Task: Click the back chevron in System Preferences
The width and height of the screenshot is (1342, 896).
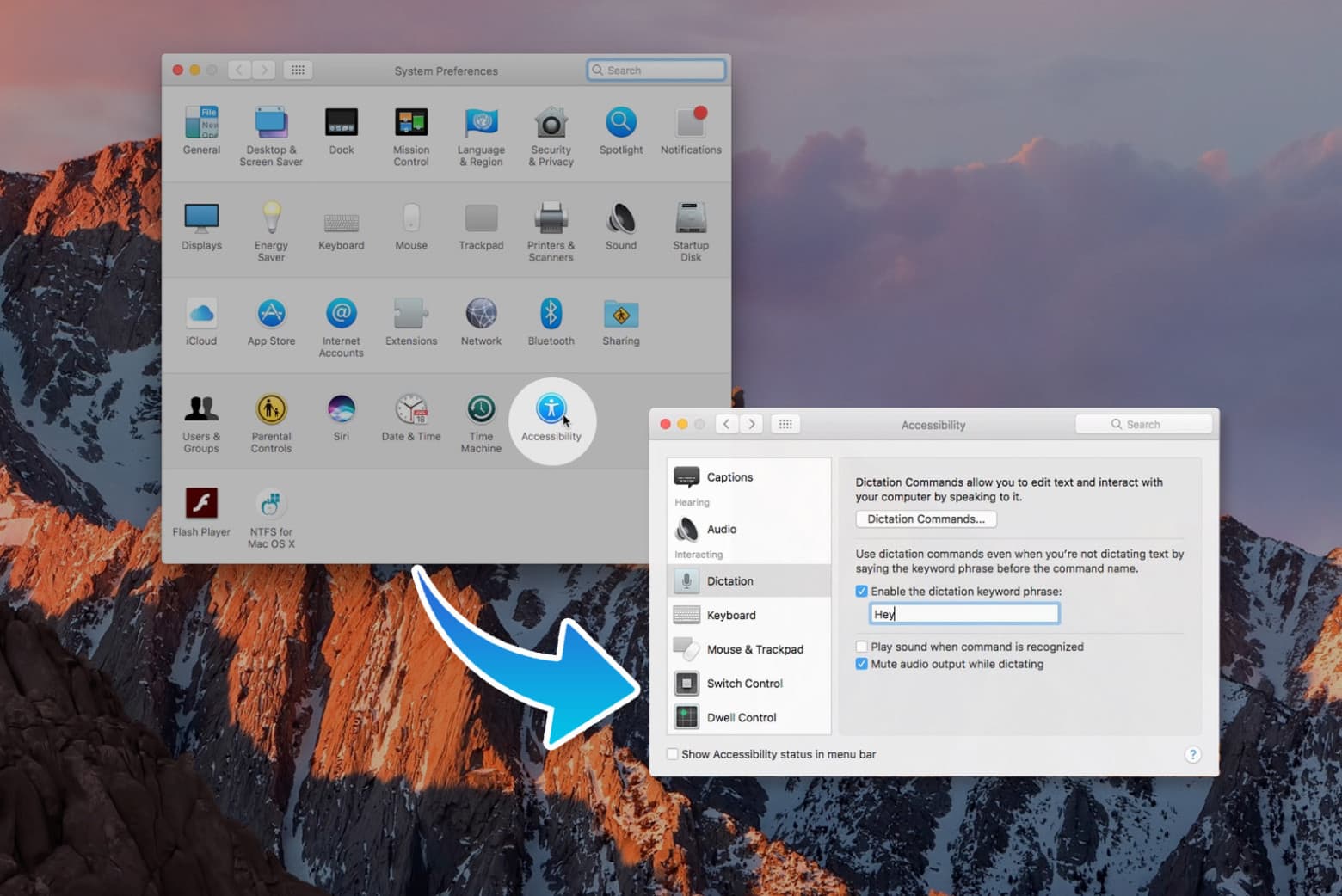Action: (239, 70)
